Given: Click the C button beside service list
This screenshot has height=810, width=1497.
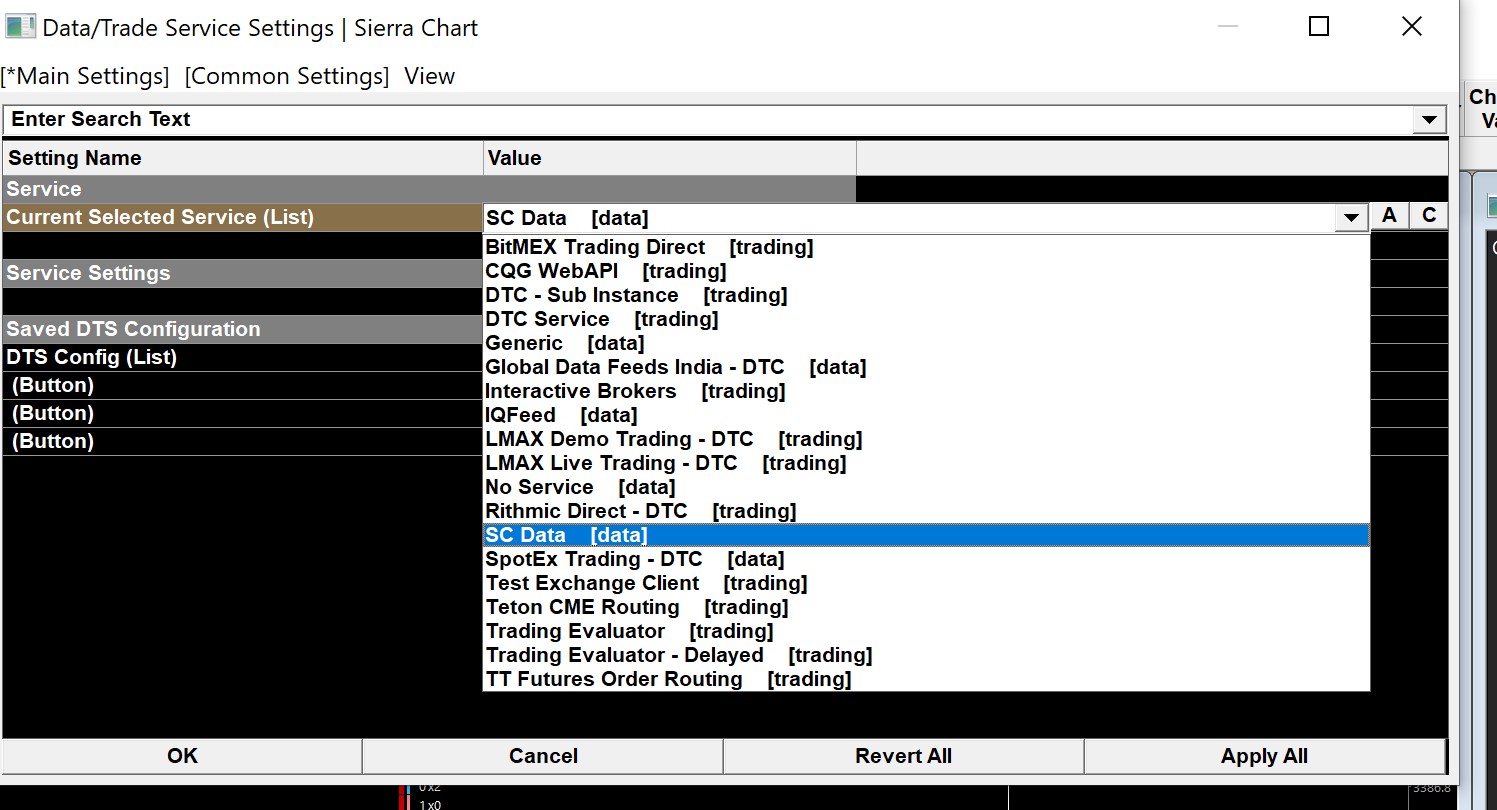Looking at the screenshot, I should (x=1429, y=216).
